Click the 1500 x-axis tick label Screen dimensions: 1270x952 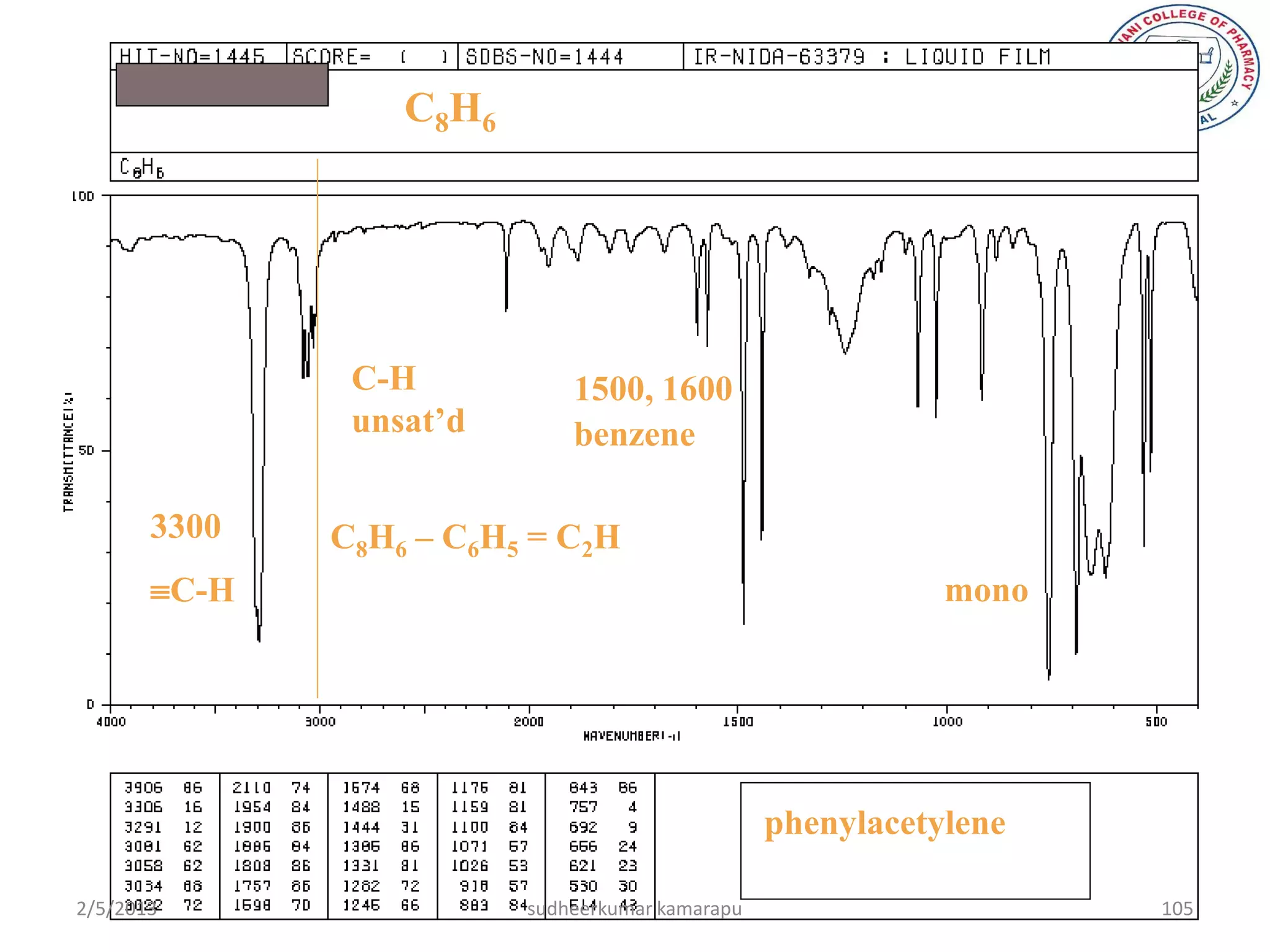point(738,721)
